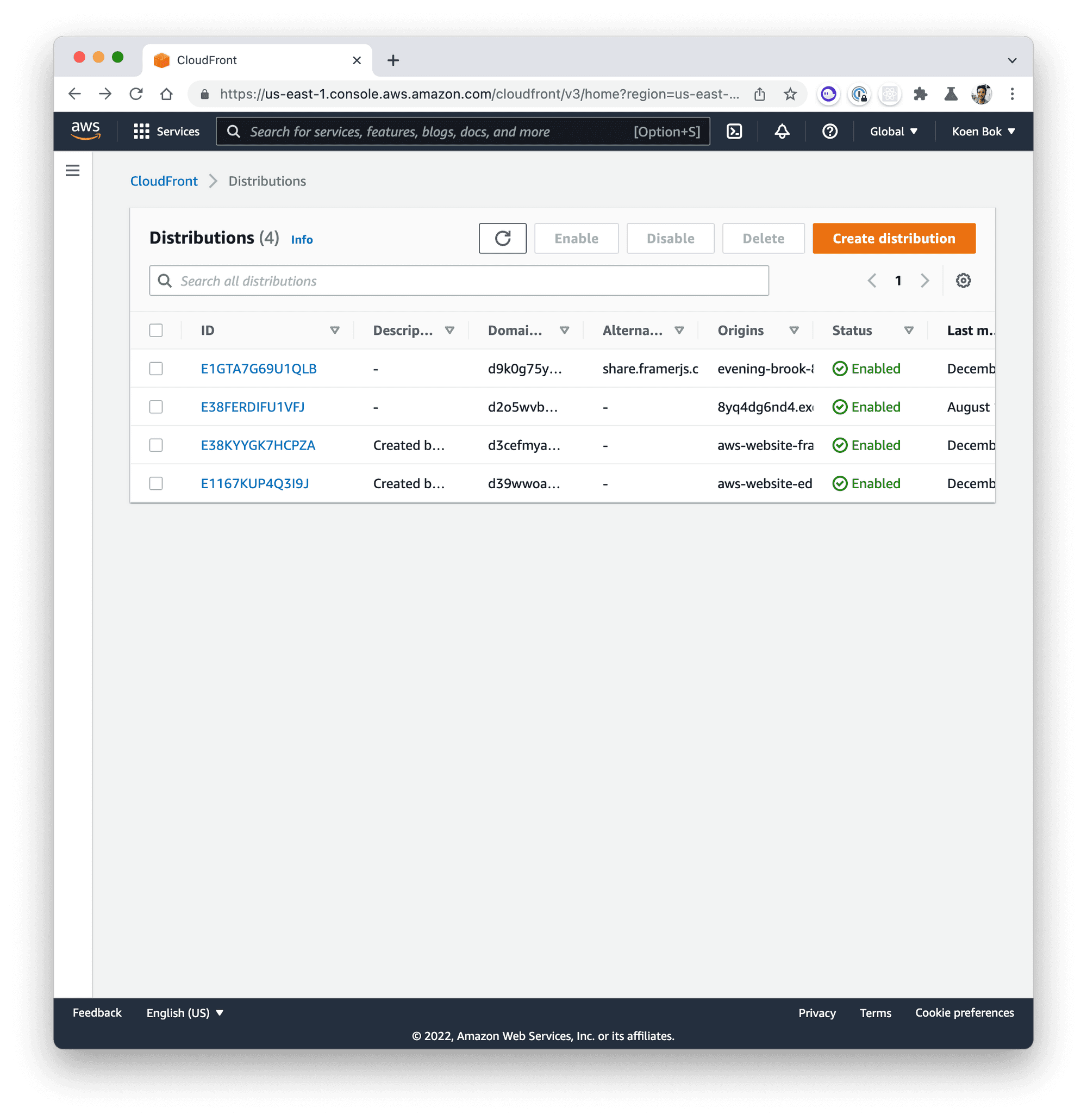Open the help question mark icon
Image resolution: width=1087 pixels, height=1120 pixels.
coord(829,132)
